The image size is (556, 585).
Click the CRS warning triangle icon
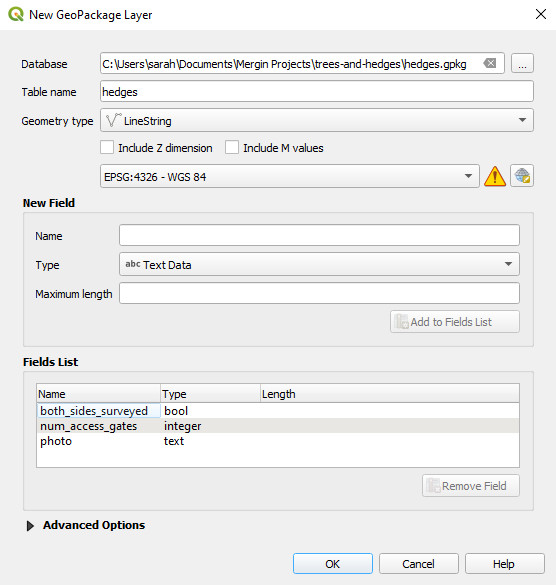coord(495,176)
